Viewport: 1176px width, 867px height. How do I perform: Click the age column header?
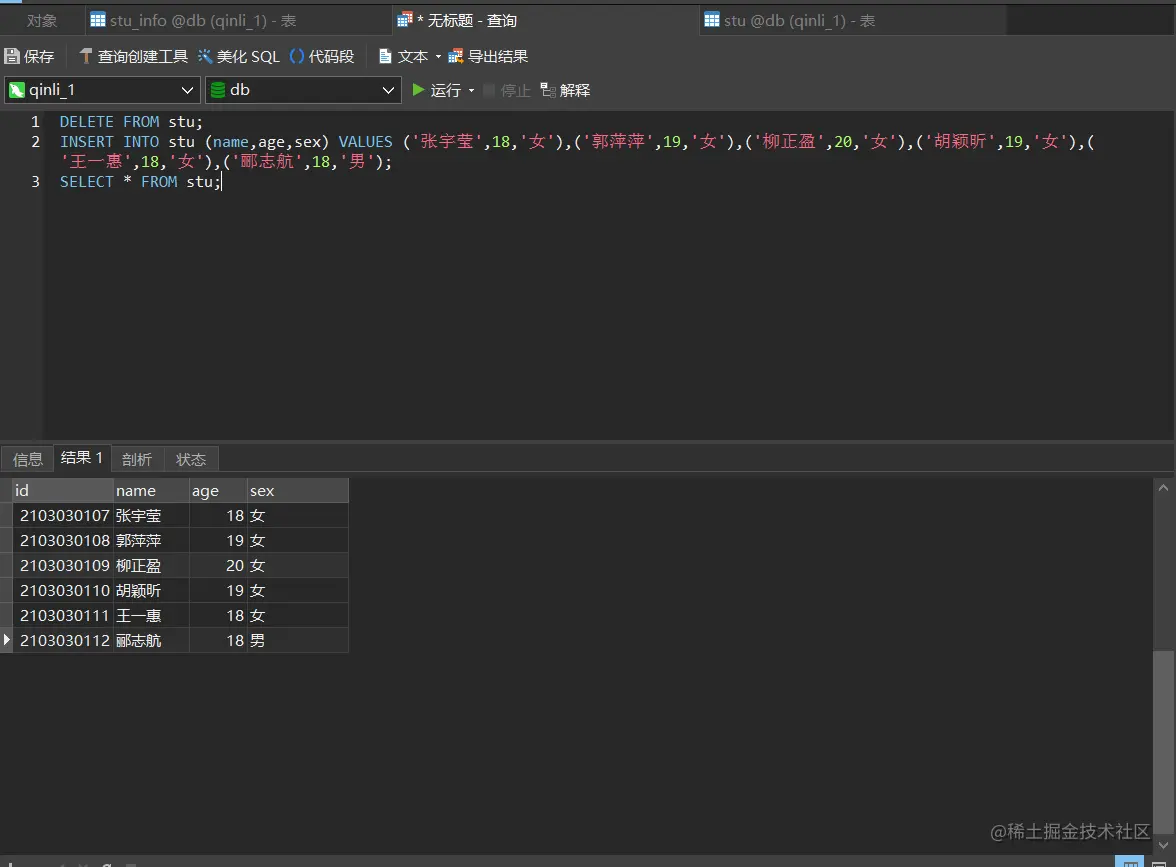[x=218, y=490]
